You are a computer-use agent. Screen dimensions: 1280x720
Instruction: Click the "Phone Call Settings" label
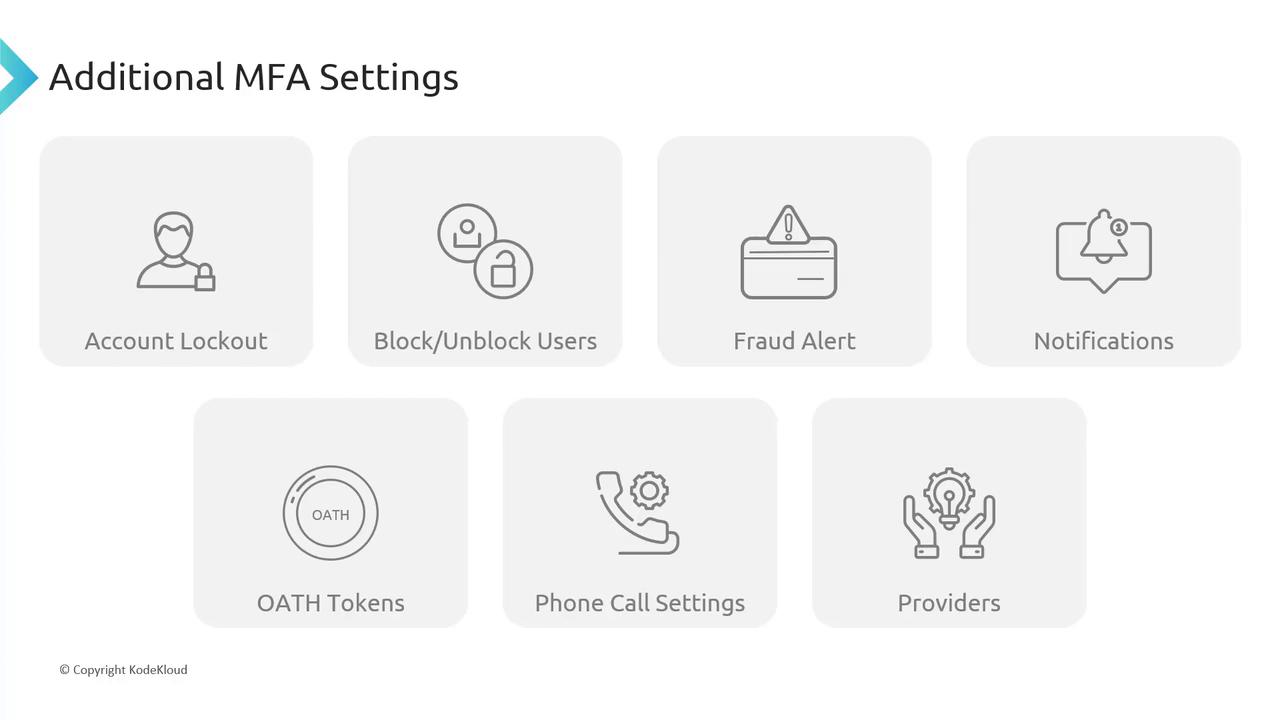coord(639,603)
